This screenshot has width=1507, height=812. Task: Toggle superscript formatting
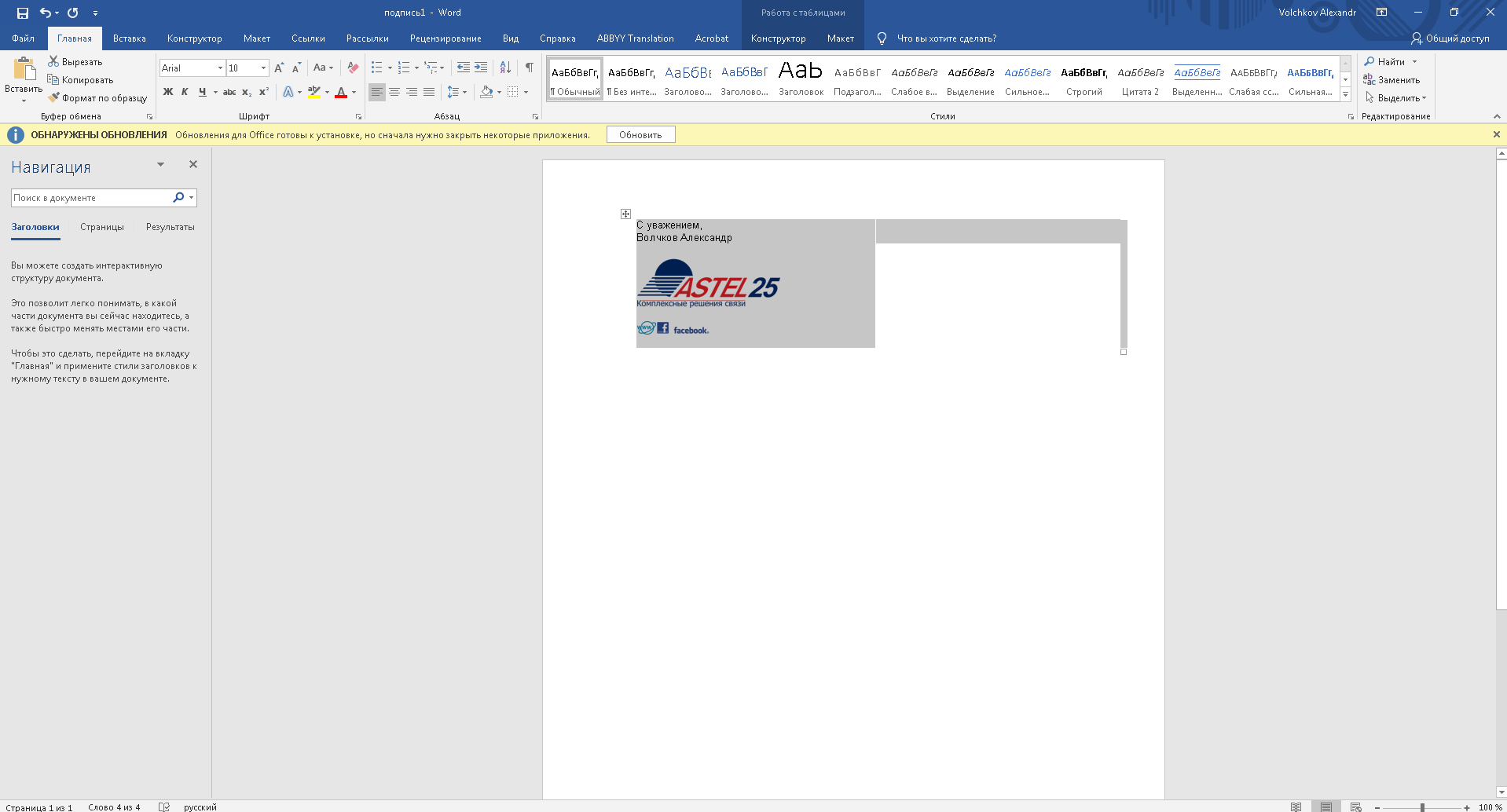pyautogui.click(x=264, y=92)
